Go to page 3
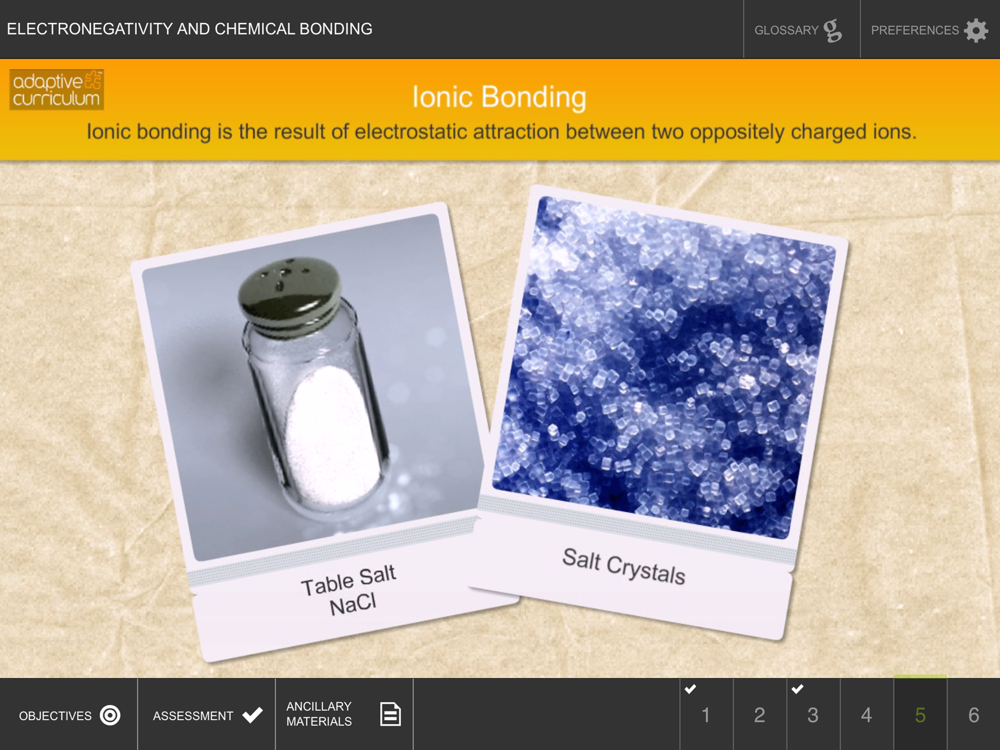Image resolution: width=1000 pixels, height=750 pixels. coord(813,714)
